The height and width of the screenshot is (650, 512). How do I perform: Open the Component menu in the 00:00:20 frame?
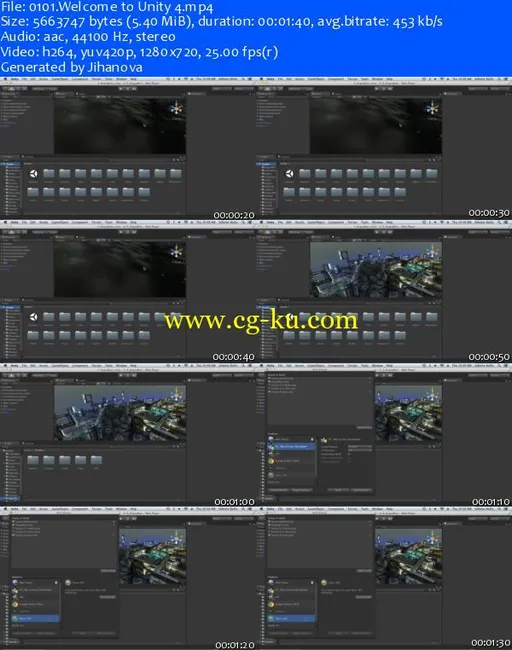[x=80, y=79]
